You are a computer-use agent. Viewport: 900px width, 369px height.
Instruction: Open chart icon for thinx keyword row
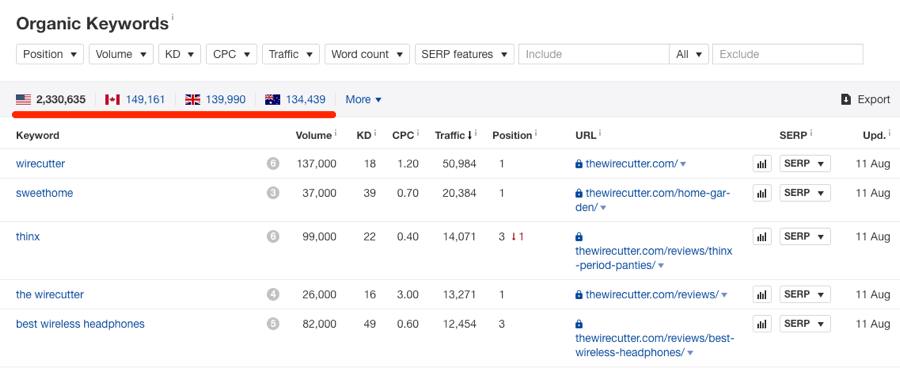(x=762, y=236)
